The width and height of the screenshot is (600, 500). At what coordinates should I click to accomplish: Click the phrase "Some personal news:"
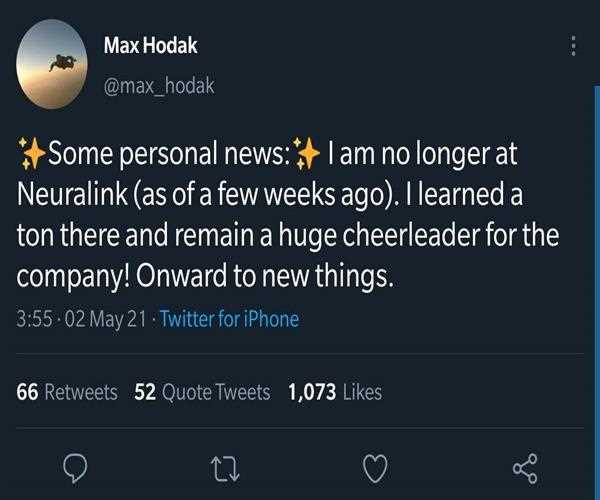[x=167, y=155]
